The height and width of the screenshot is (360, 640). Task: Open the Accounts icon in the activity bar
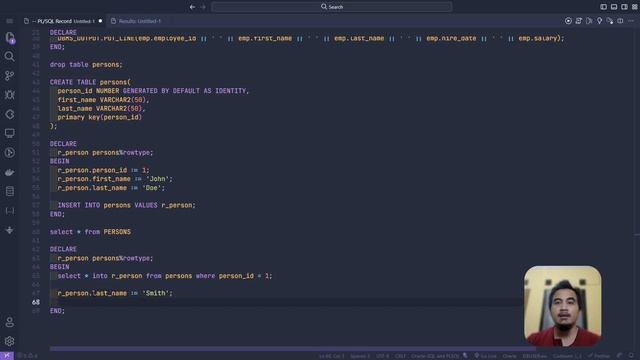tap(9, 322)
